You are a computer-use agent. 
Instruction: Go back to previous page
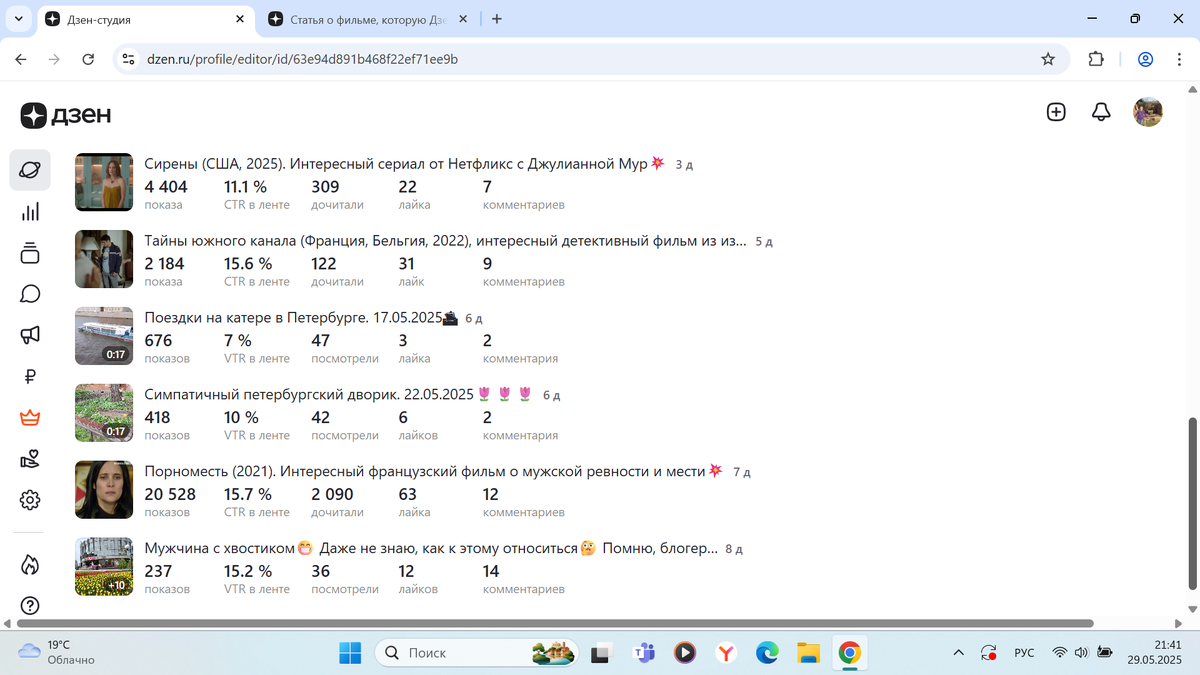pyautogui.click(x=21, y=59)
